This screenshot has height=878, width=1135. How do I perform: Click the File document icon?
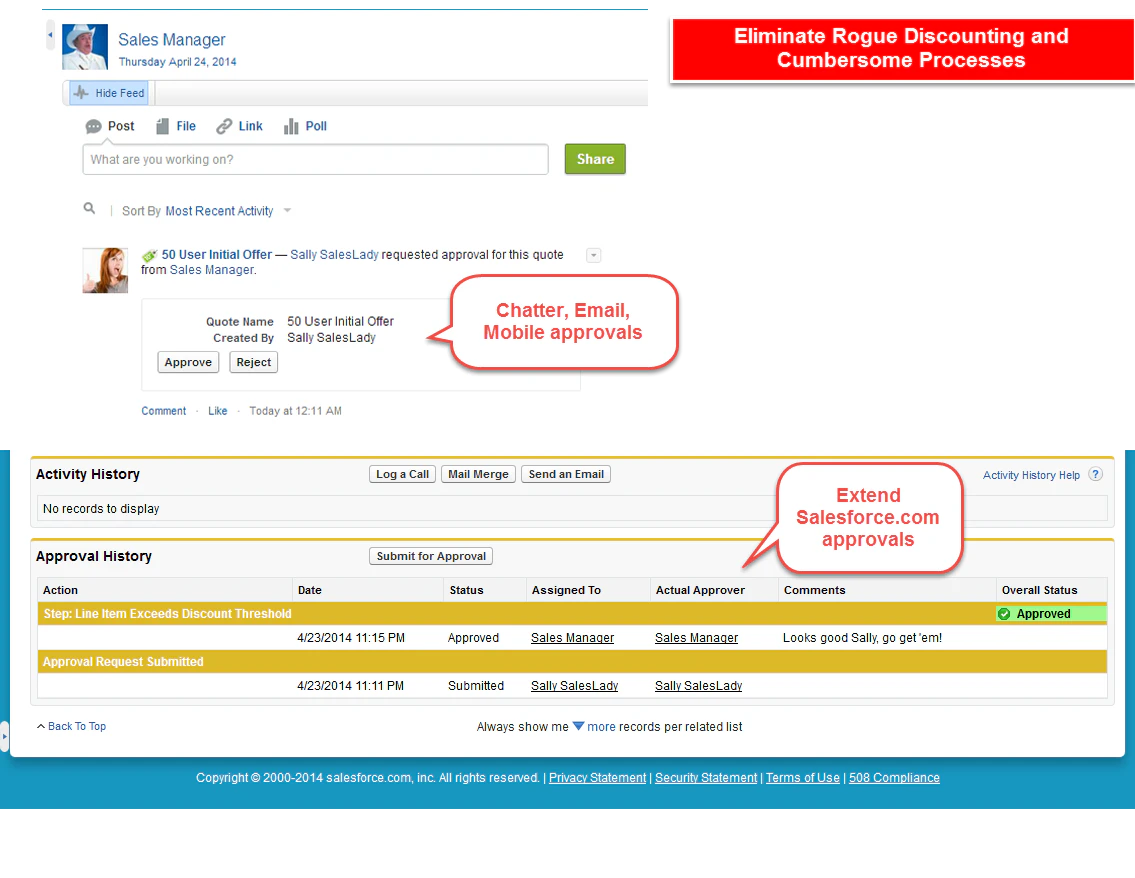(x=162, y=127)
